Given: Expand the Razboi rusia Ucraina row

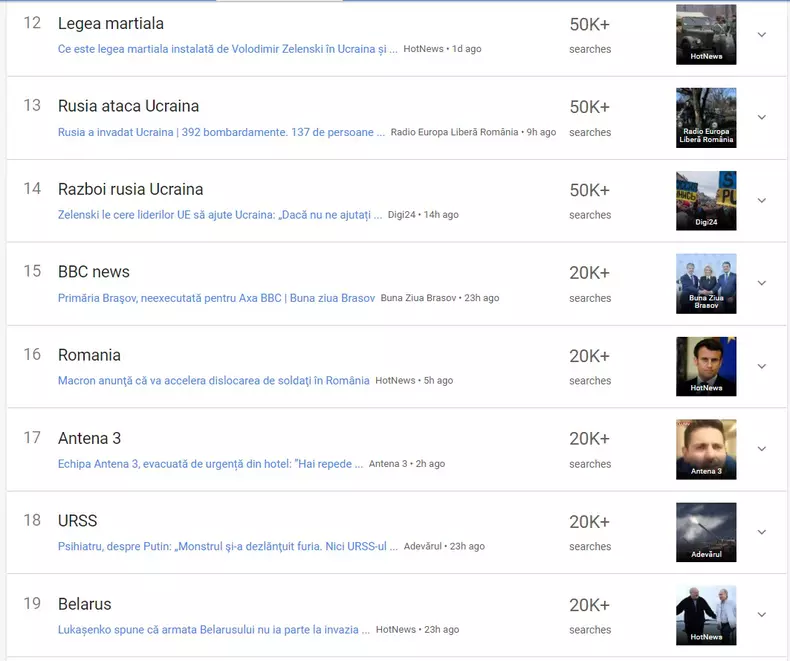Looking at the screenshot, I should coord(762,201).
